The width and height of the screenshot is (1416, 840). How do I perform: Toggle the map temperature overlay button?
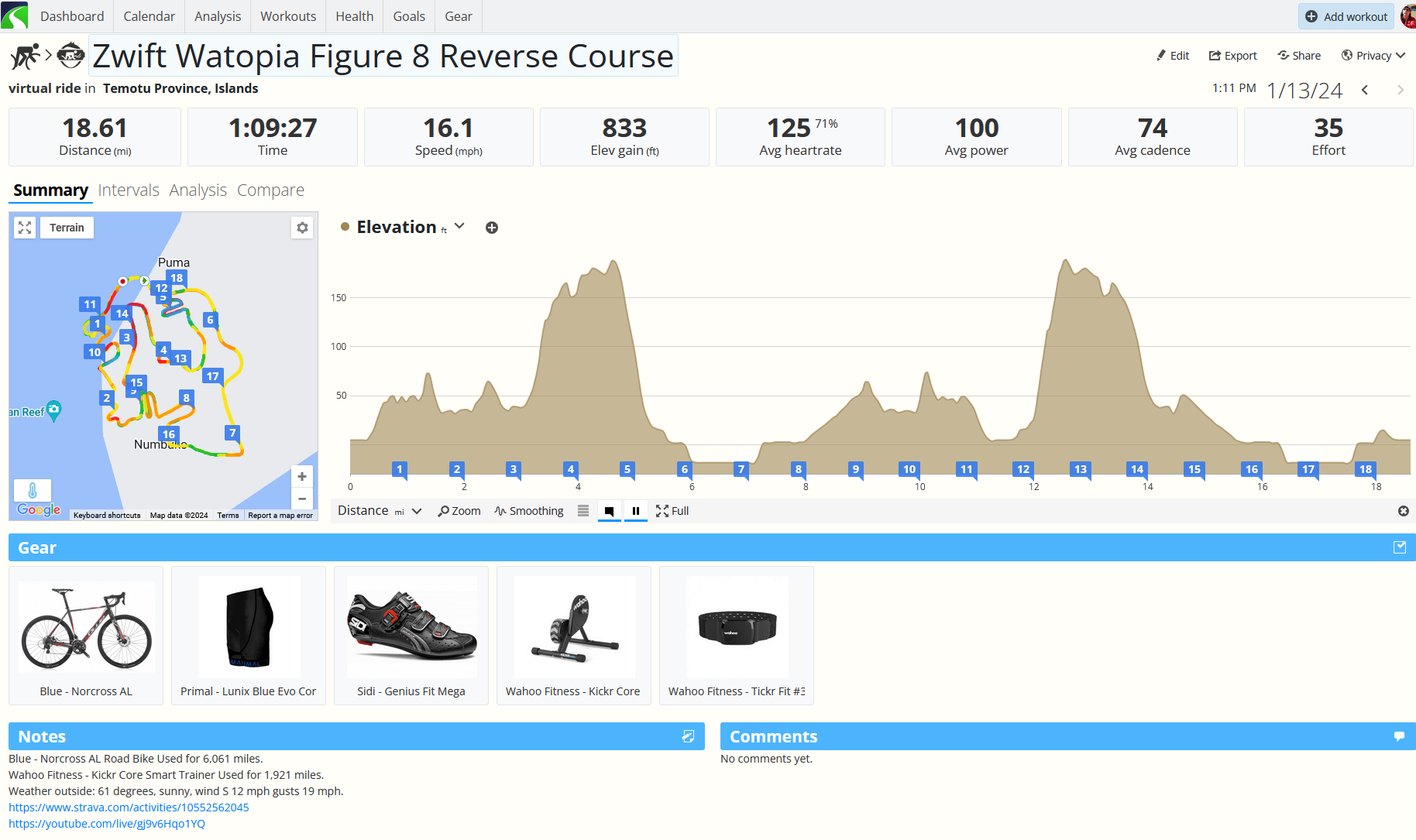(x=33, y=491)
